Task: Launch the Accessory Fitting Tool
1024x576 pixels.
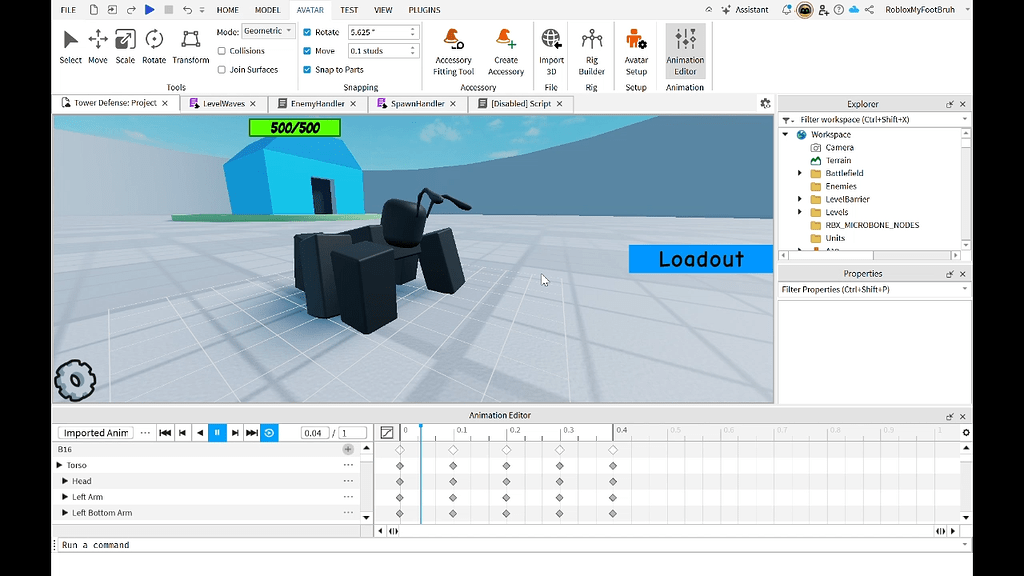Action: (x=453, y=48)
